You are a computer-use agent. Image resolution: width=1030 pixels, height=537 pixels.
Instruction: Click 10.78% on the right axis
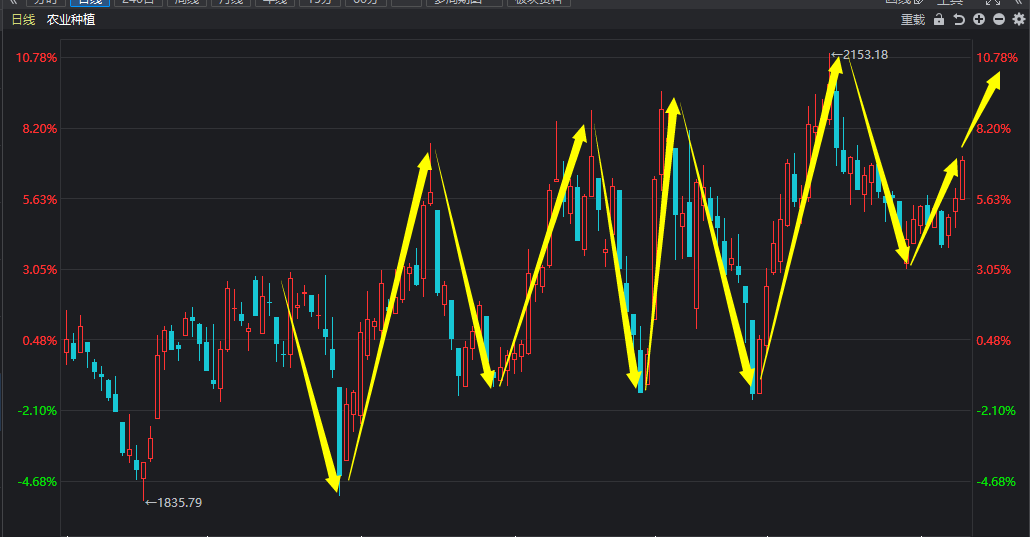996,58
